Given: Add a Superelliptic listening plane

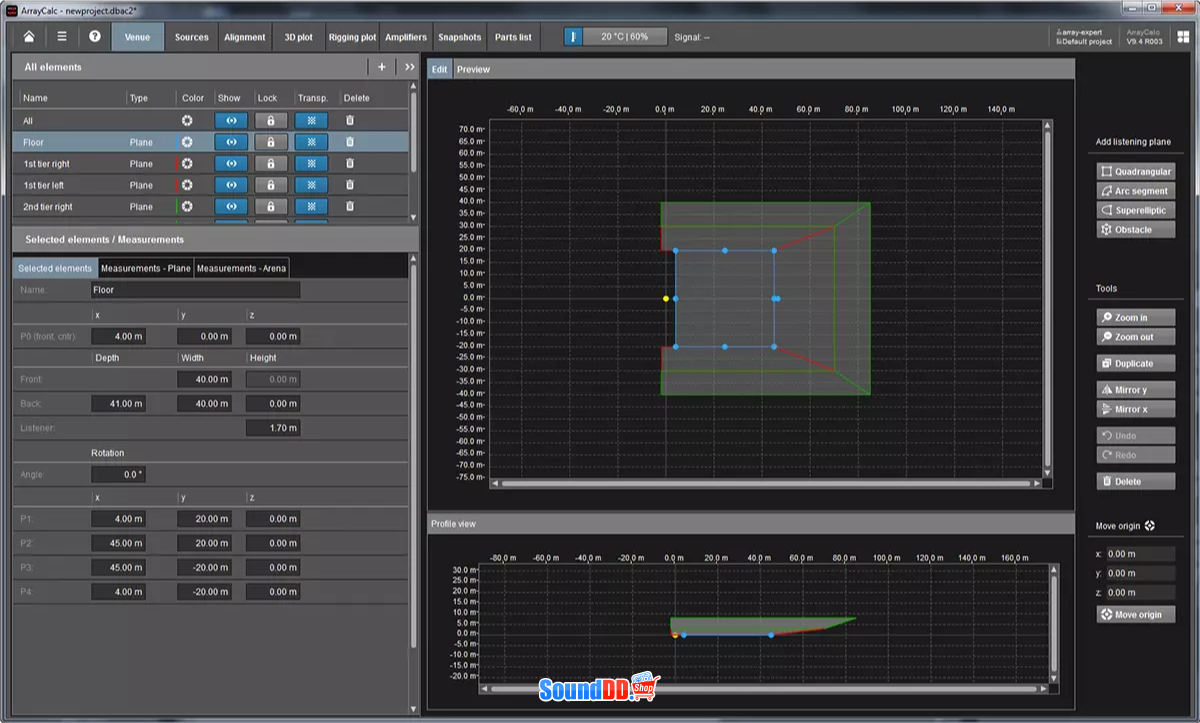Looking at the screenshot, I should click(1136, 211).
